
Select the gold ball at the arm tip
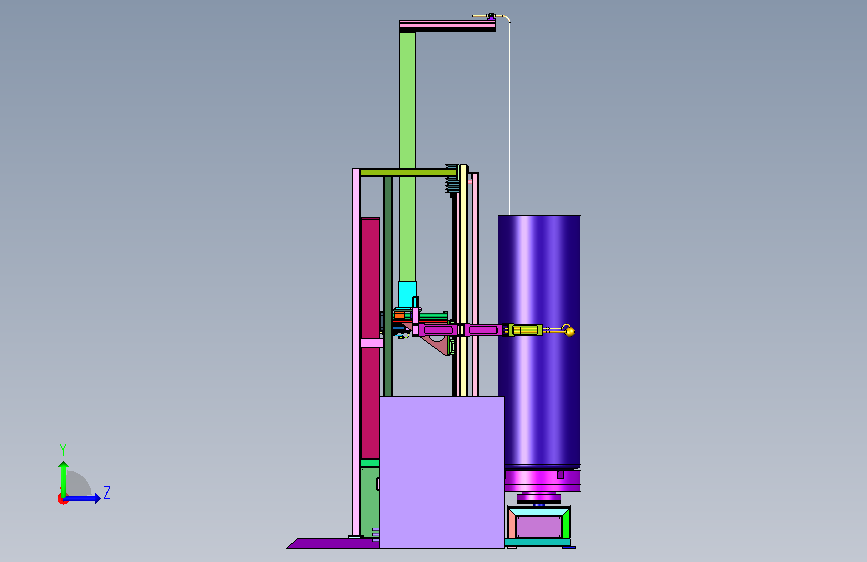pos(570,331)
